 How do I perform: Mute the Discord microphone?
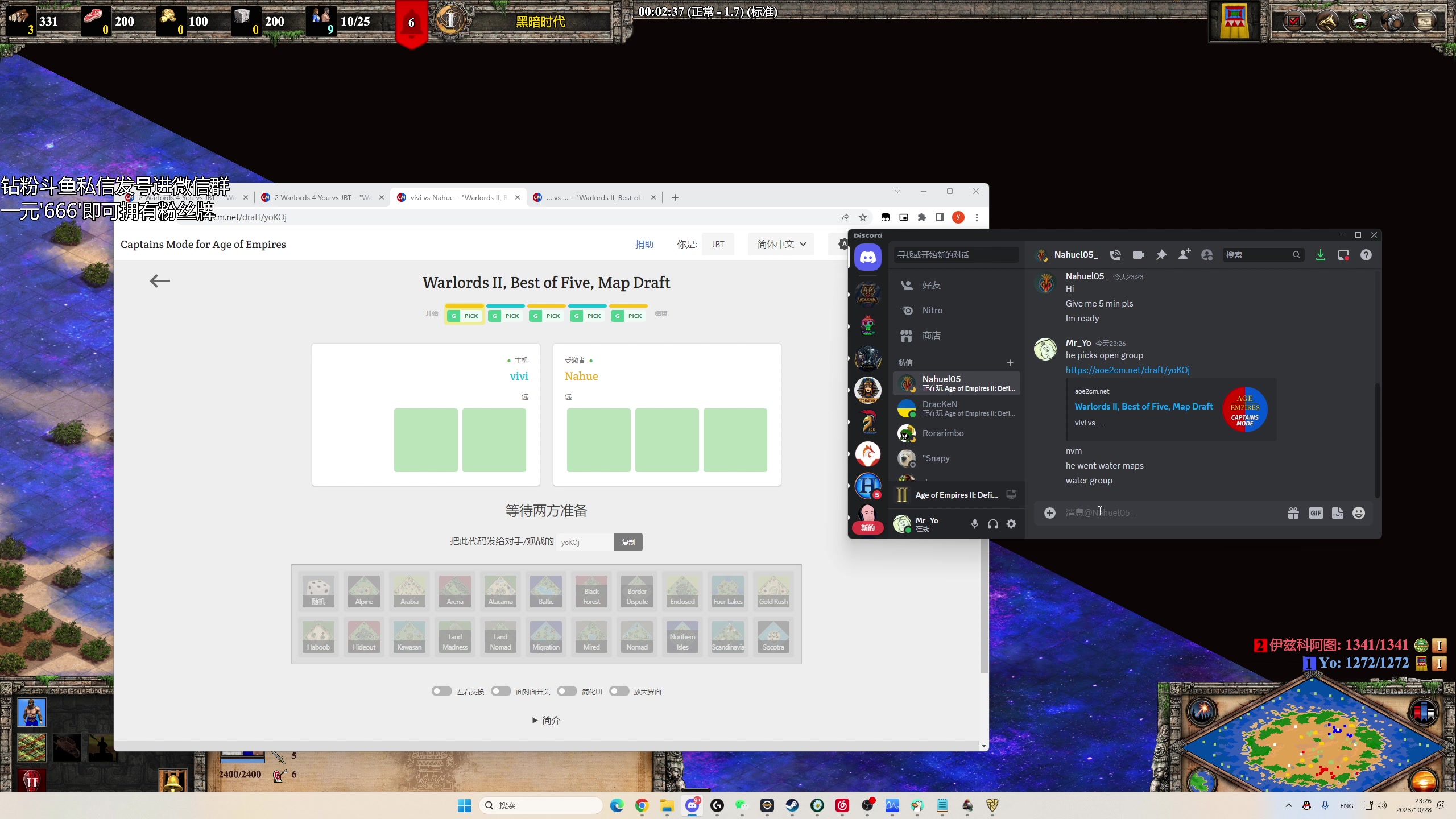(974, 524)
